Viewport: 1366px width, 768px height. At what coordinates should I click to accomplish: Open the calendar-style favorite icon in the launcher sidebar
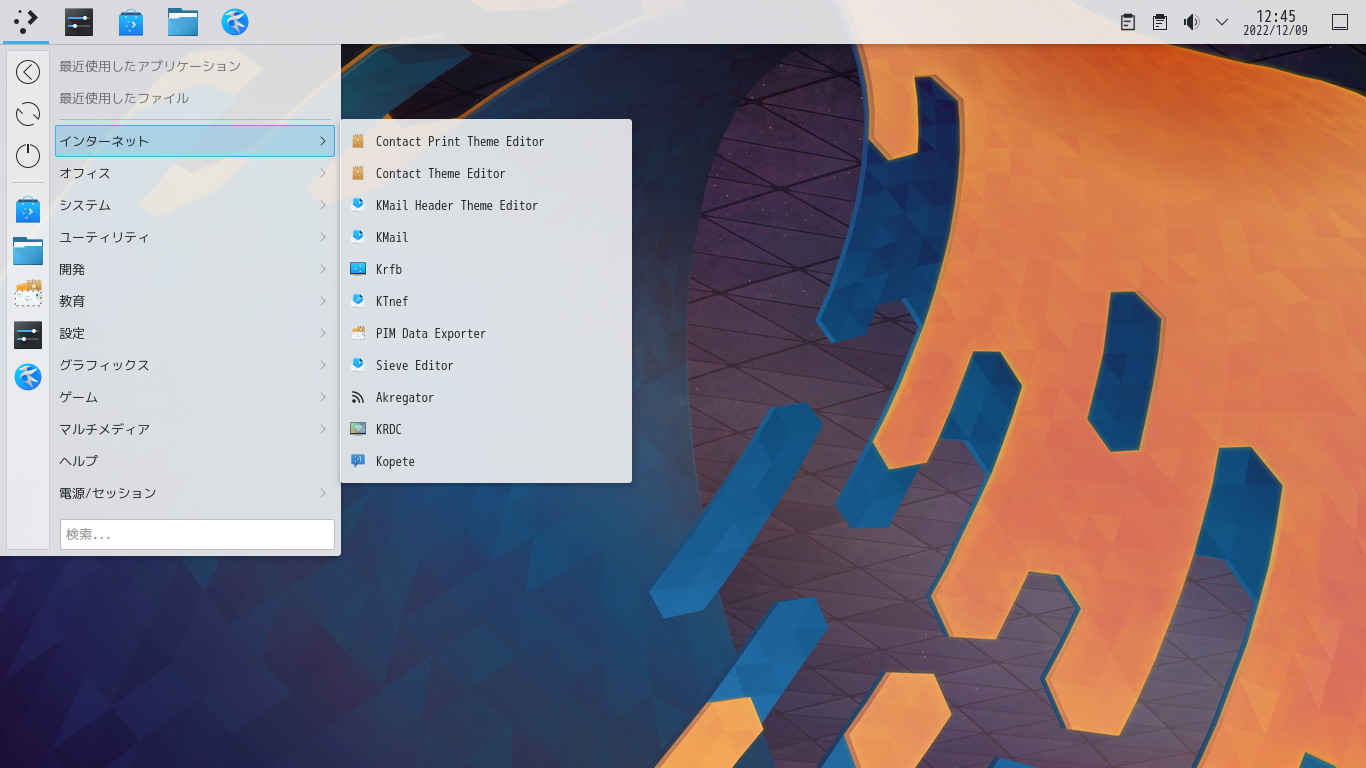coord(28,293)
